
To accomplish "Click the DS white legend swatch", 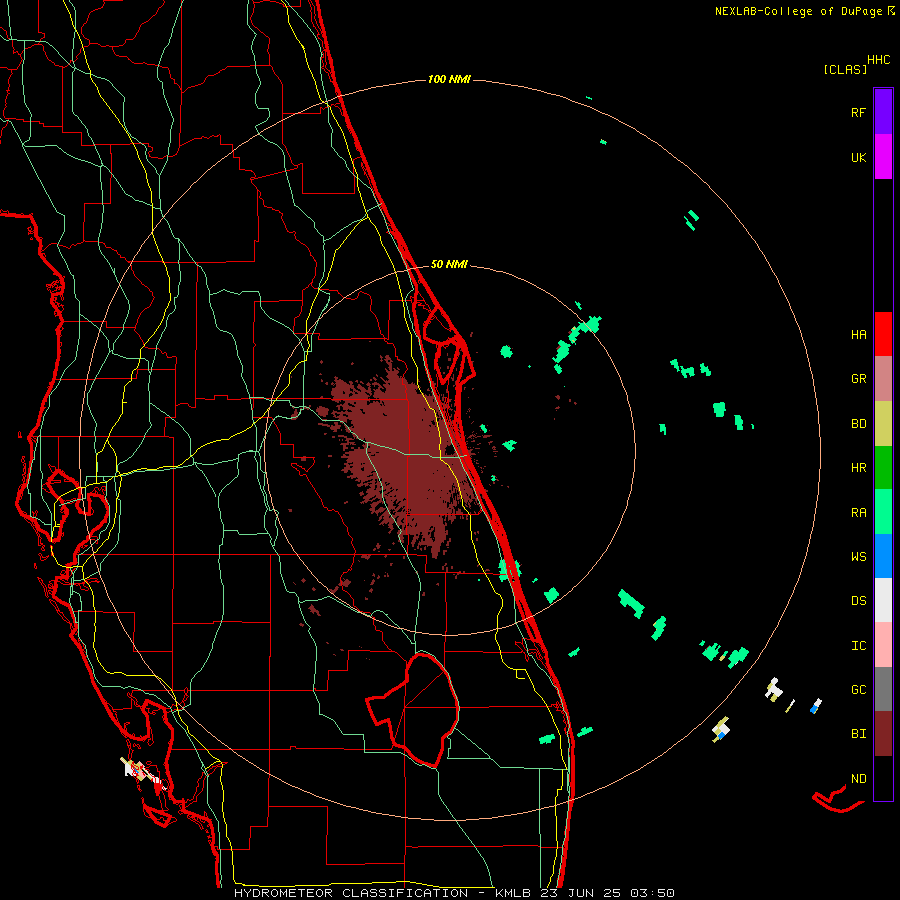I will click(x=883, y=600).
